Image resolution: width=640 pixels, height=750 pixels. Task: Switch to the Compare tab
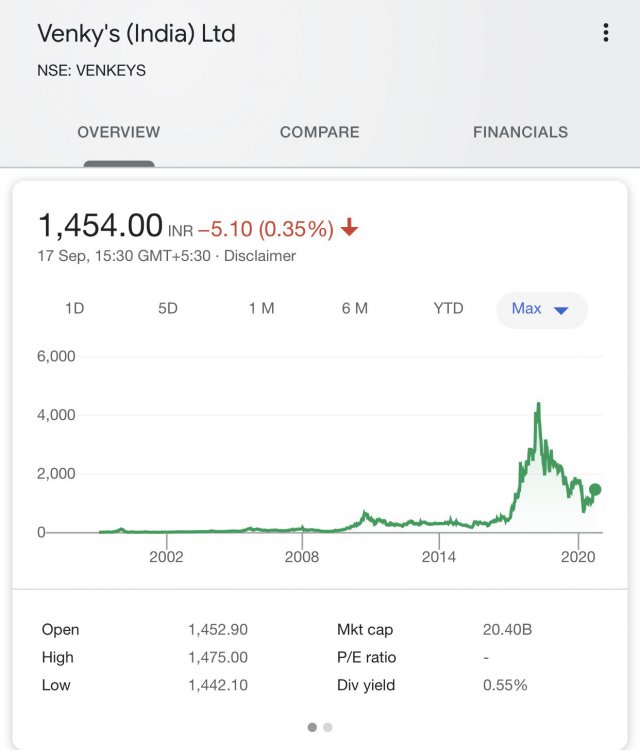[x=319, y=132]
